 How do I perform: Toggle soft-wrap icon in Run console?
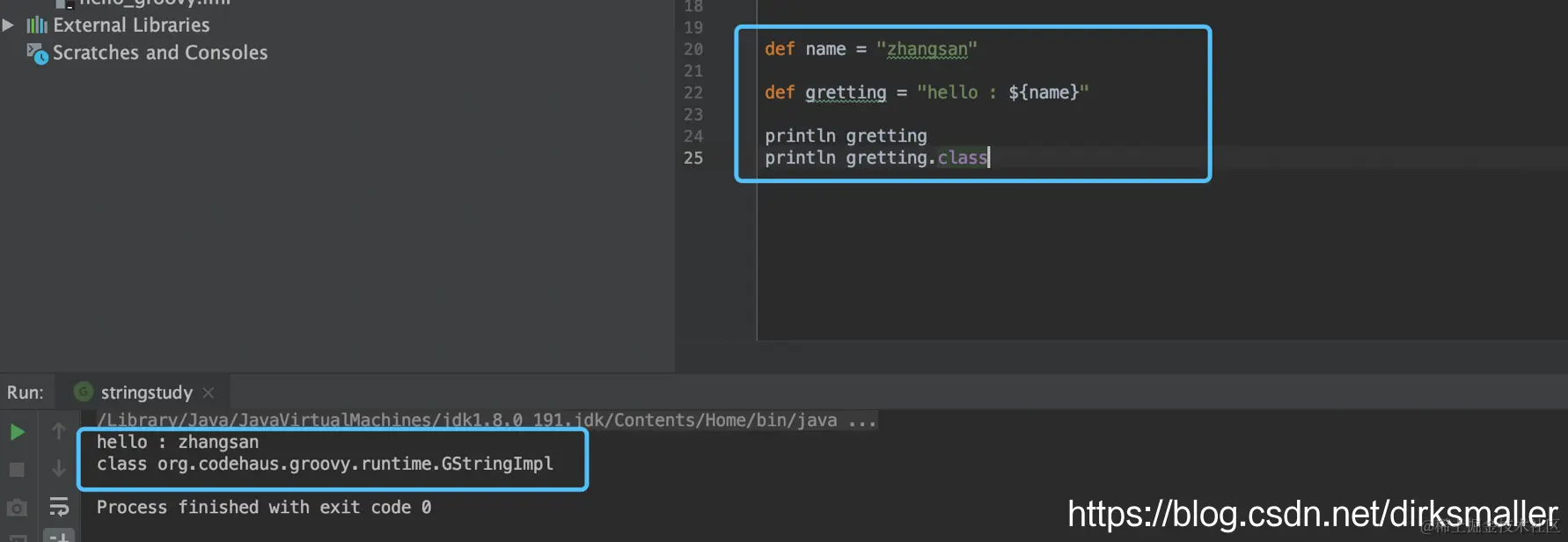click(x=59, y=507)
